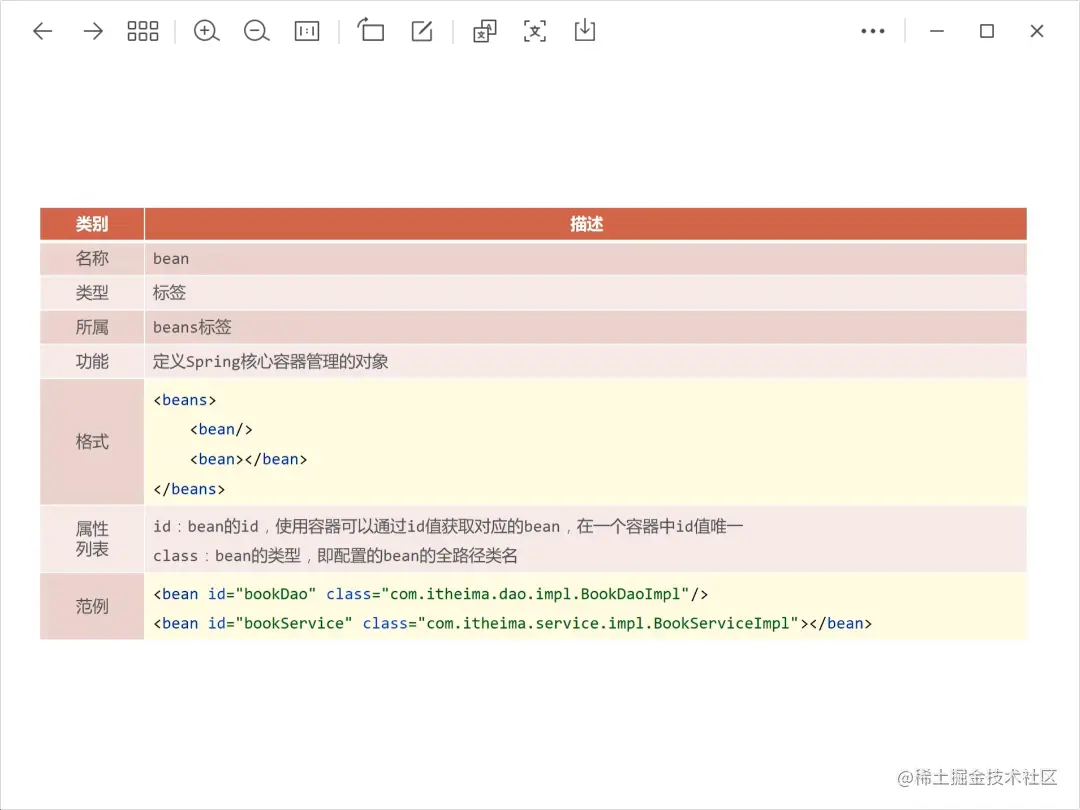Zoom in with the magnifier plus icon
This screenshot has height=810, width=1080.
tap(206, 31)
